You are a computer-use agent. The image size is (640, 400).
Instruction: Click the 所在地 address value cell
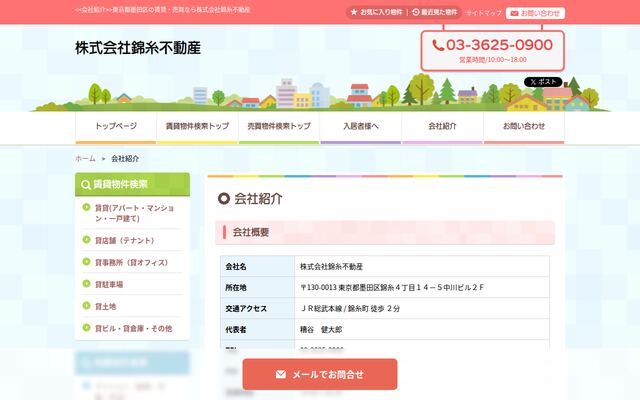coord(422,288)
